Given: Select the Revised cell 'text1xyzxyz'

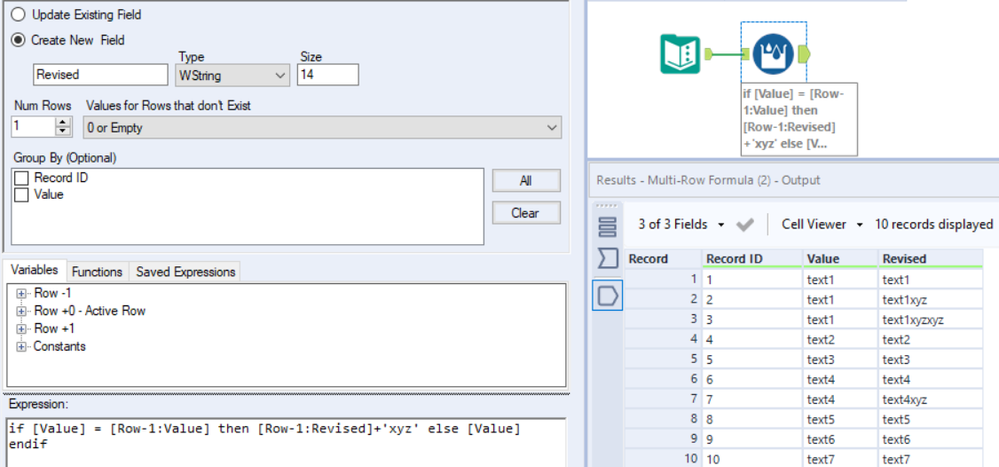Looking at the screenshot, I should (x=930, y=320).
